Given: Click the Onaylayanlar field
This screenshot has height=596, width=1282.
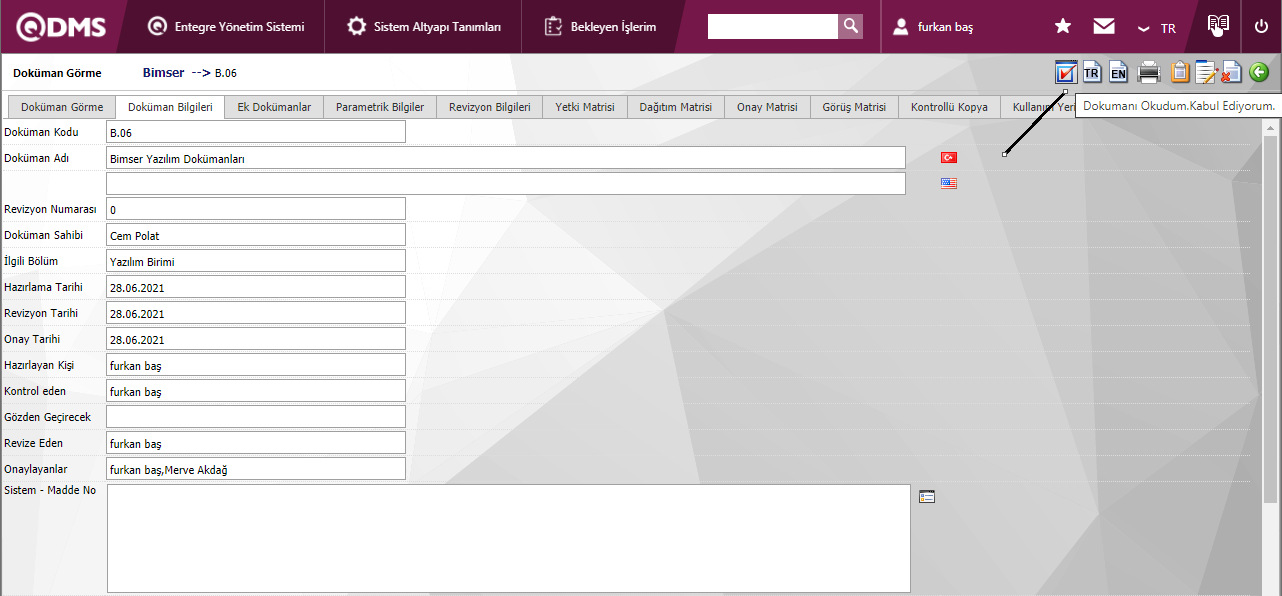Looking at the screenshot, I should tap(256, 469).
